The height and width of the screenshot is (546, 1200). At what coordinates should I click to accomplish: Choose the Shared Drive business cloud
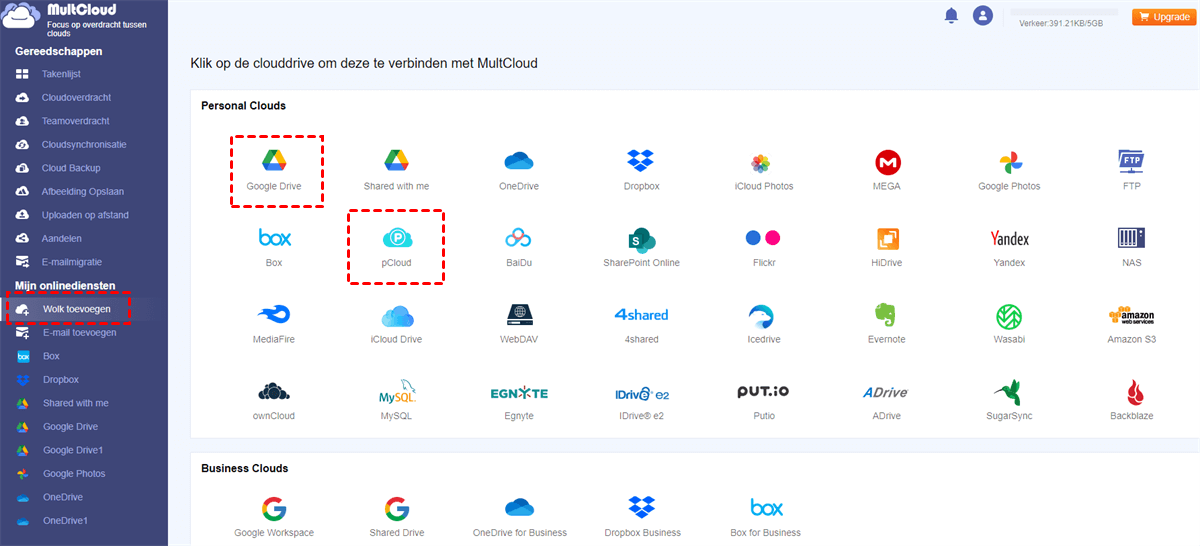pyautogui.click(x=397, y=508)
